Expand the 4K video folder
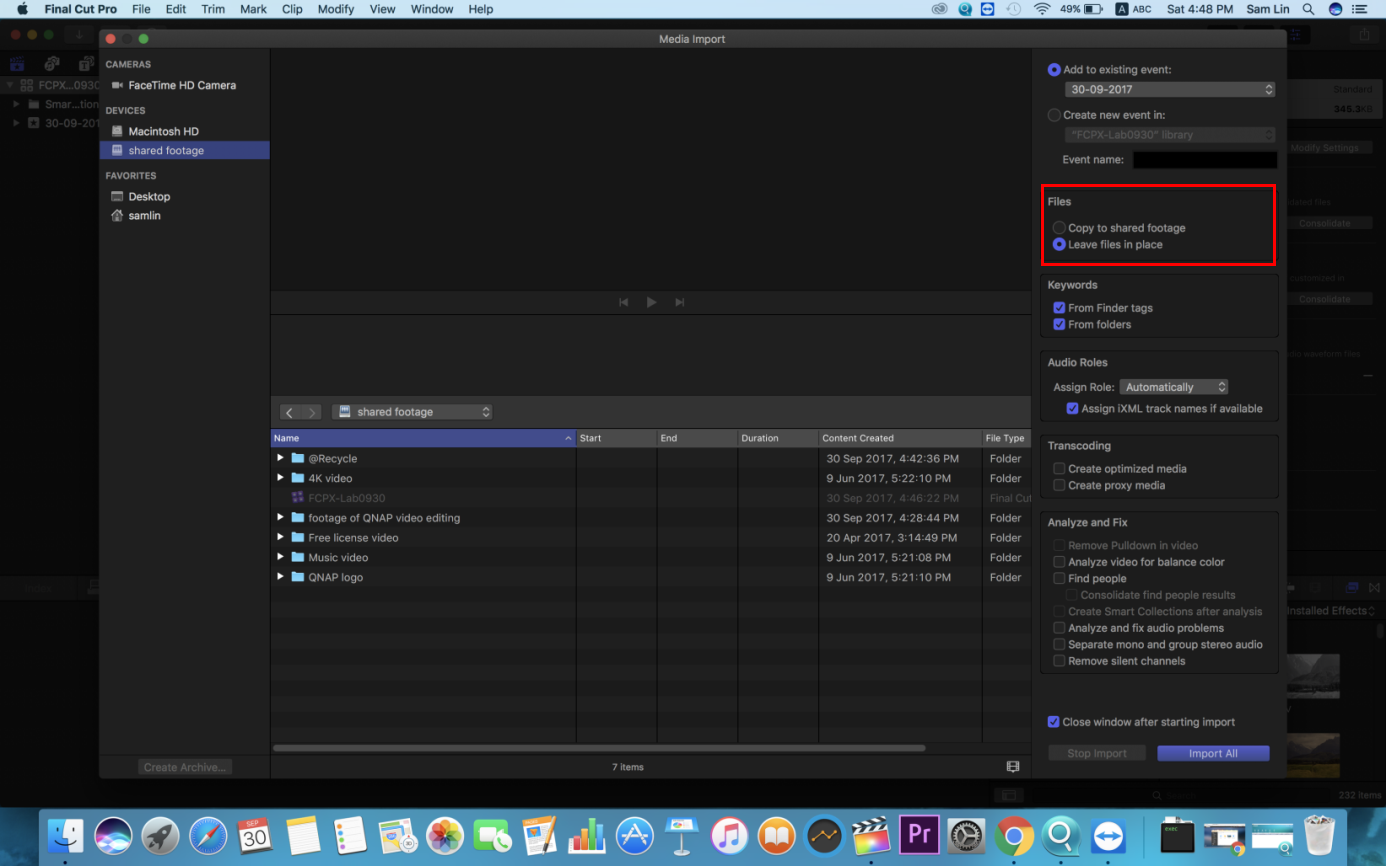This screenshot has width=1386, height=866. coord(281,478)
